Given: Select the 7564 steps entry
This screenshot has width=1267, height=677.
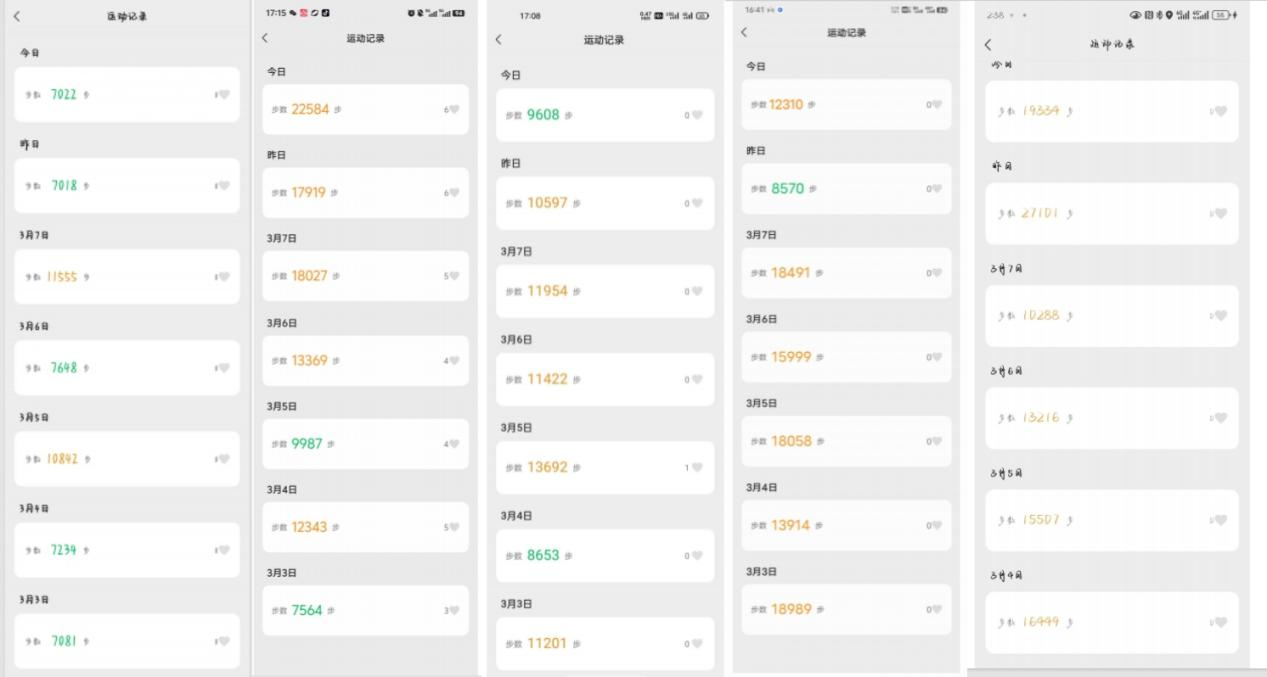Looking at the screenshot, I should 365,610.
